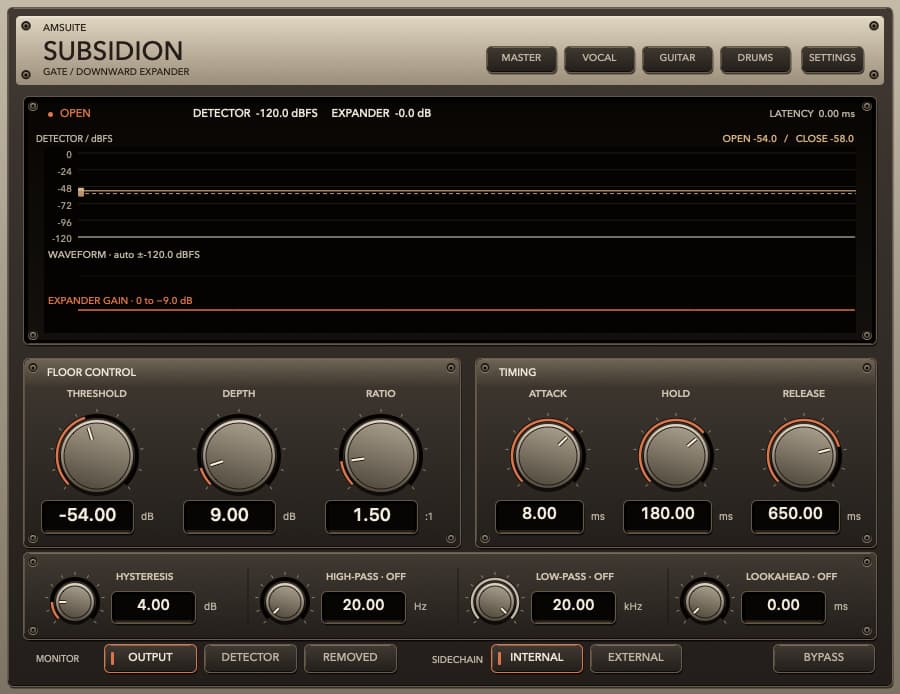The width and height of the screenshot is (900, 694).
Task: Click the RELEASE knob
Action: click(804, 455)
